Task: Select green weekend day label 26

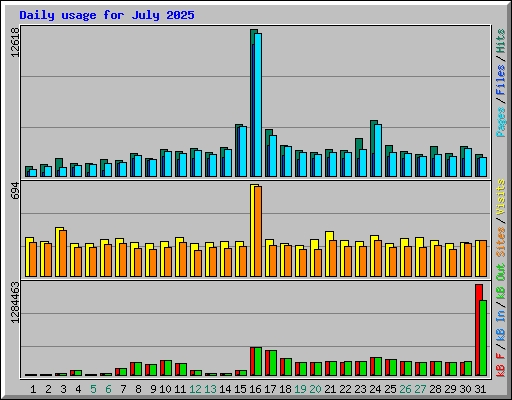Action: click(x=405, y=389)
